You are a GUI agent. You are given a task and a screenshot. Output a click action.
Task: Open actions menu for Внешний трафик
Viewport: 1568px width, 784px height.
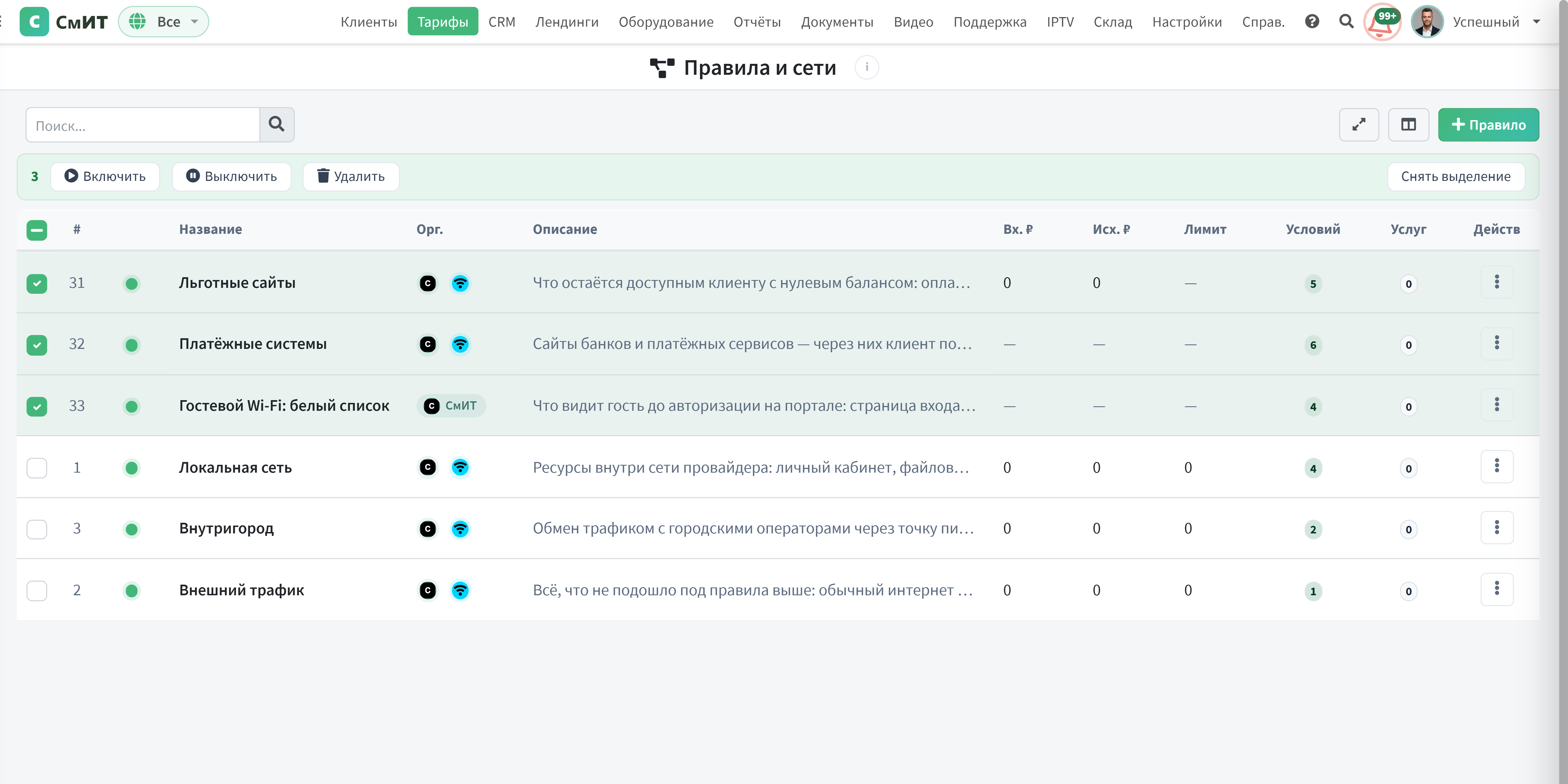[x=1497, y=589]
